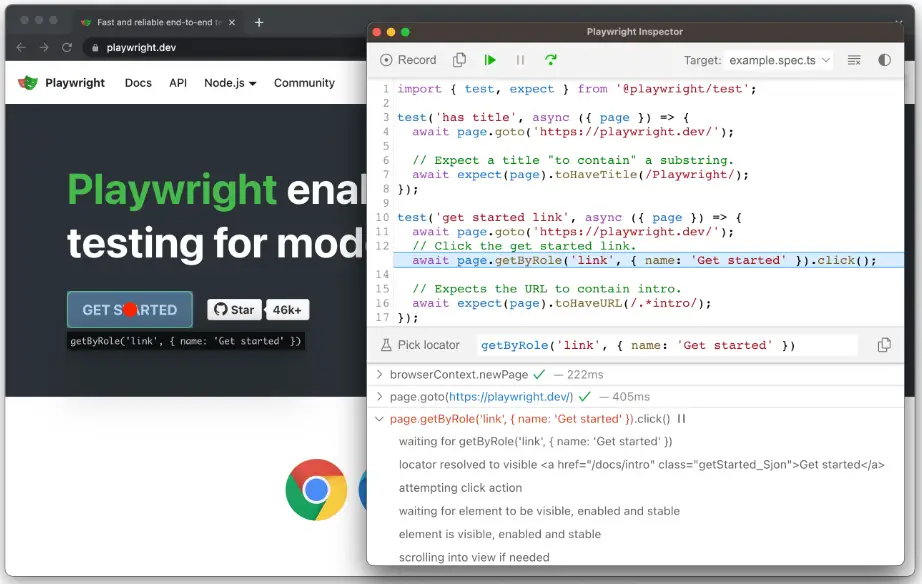Step over using the green arrow icon
This screenshot has width=922, height=584.
(551, 60)
